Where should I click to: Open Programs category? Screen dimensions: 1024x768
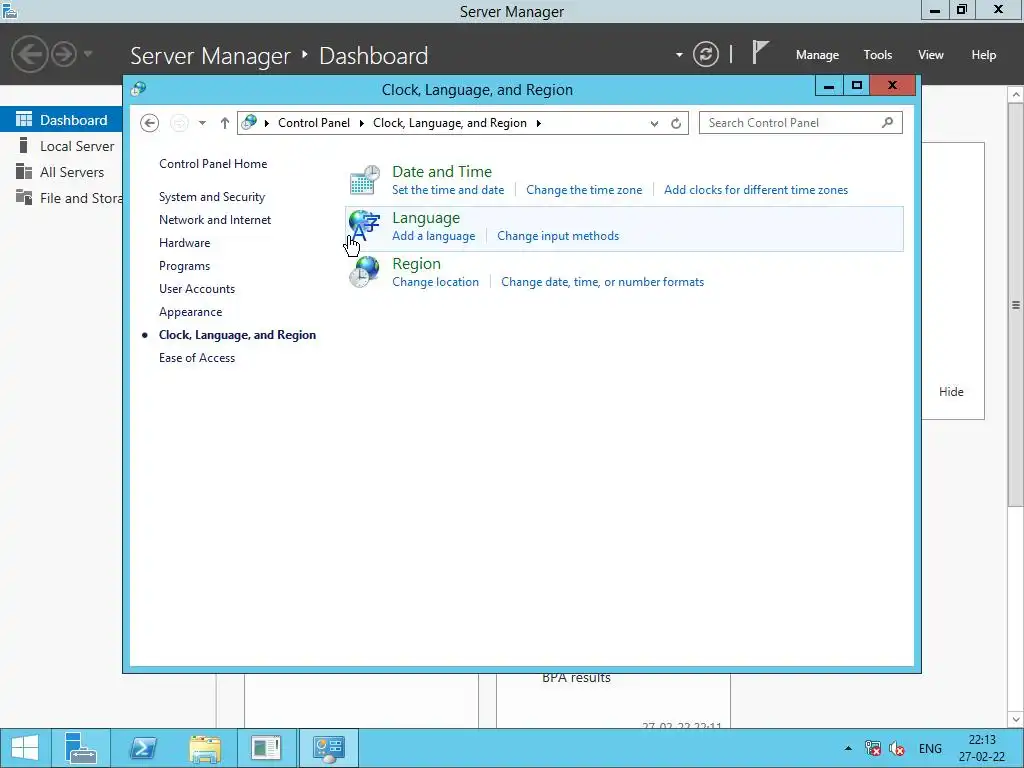pos(184,266)
